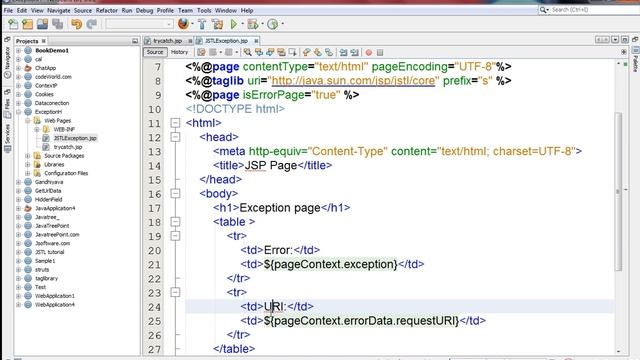Click the New Project toolbar icon
The image size is (640, 360).
pos(27,24)
